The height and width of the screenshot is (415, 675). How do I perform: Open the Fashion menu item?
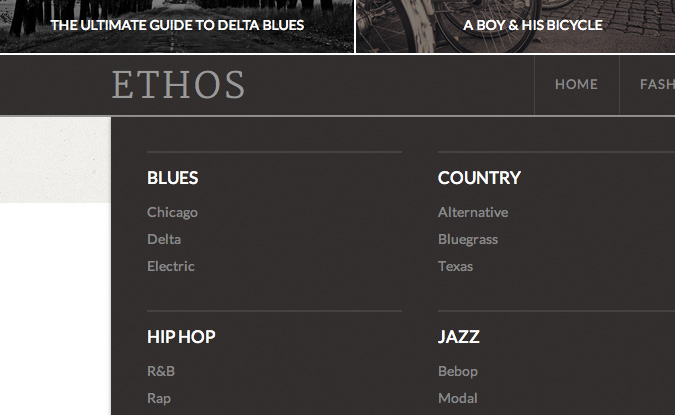pos(656,85)
